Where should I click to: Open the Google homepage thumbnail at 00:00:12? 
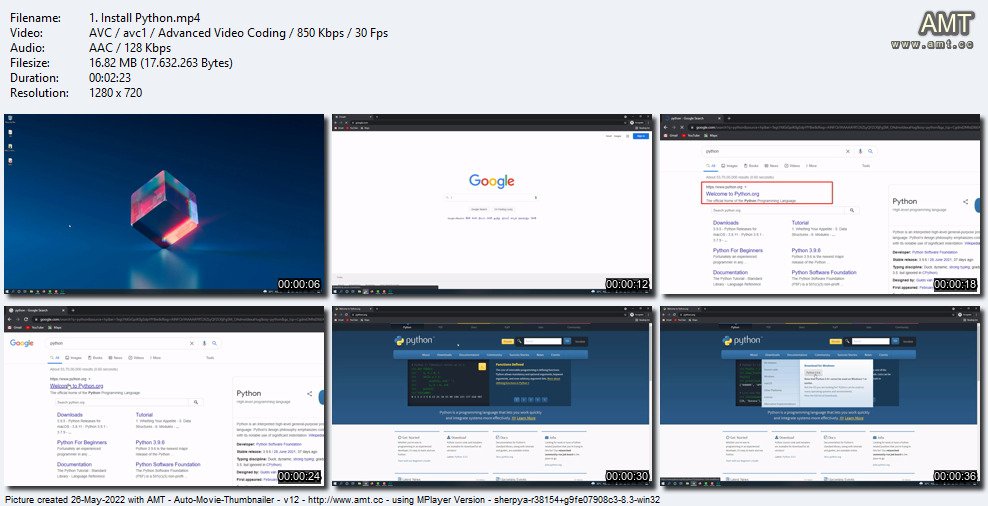click(x=492, y=204)
